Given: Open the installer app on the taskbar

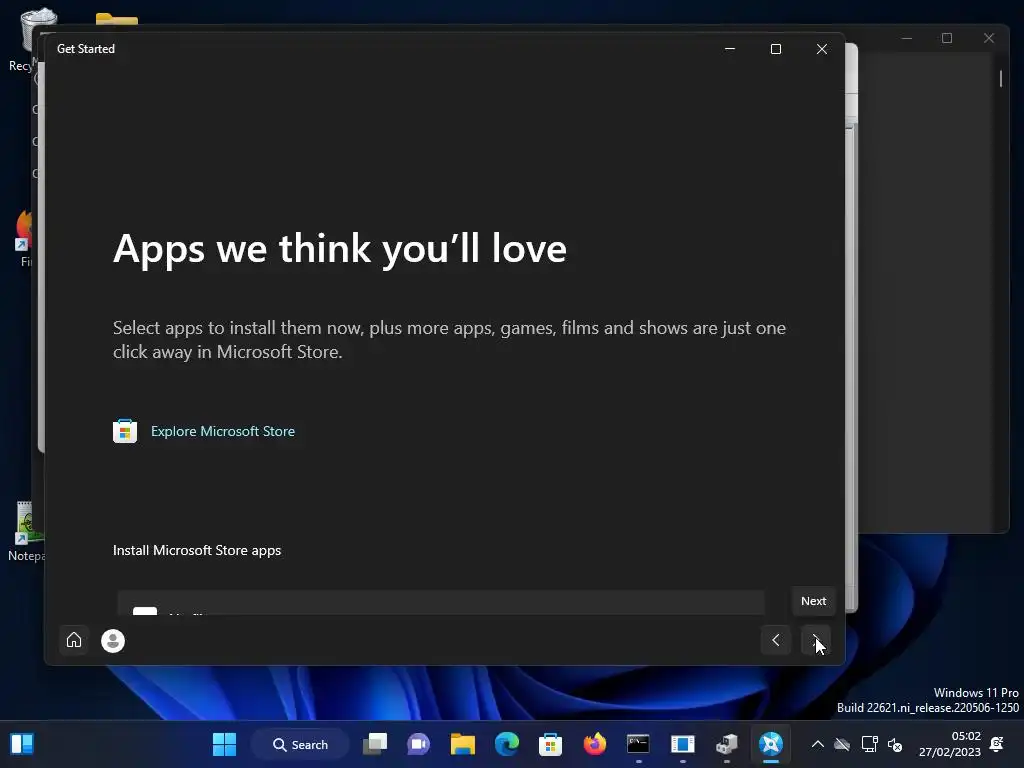Looking at the screenshot, I should pyautogui.click(x=727, y=744).
